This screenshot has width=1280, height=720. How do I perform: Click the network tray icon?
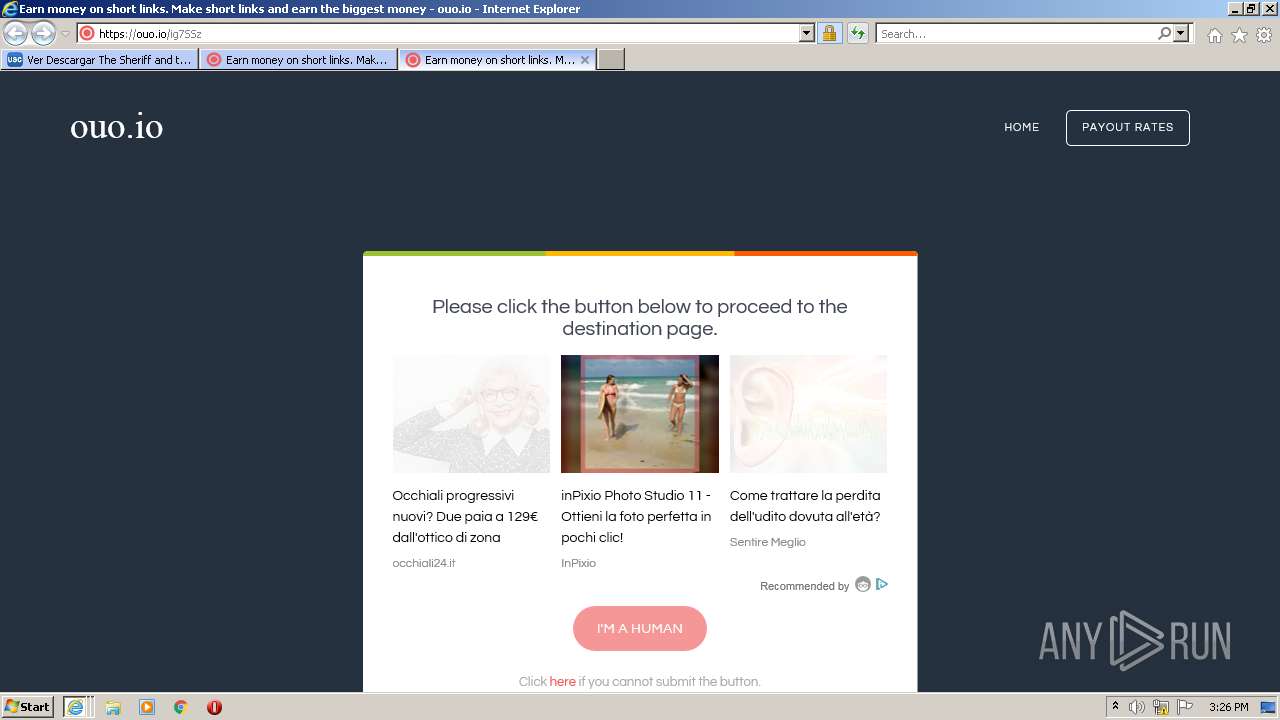[1161, 707]
